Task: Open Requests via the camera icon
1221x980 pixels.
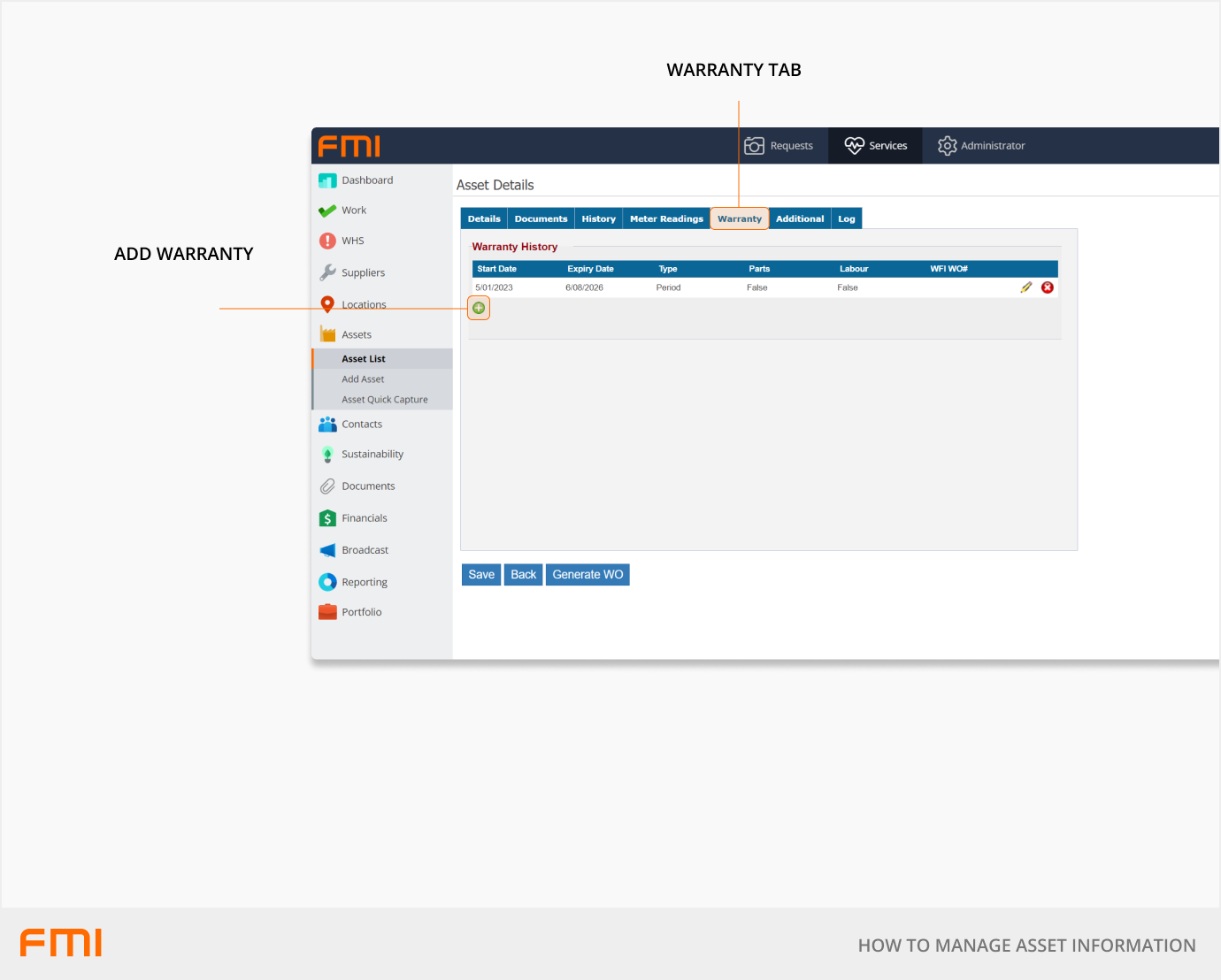Action: pos(754,146)
